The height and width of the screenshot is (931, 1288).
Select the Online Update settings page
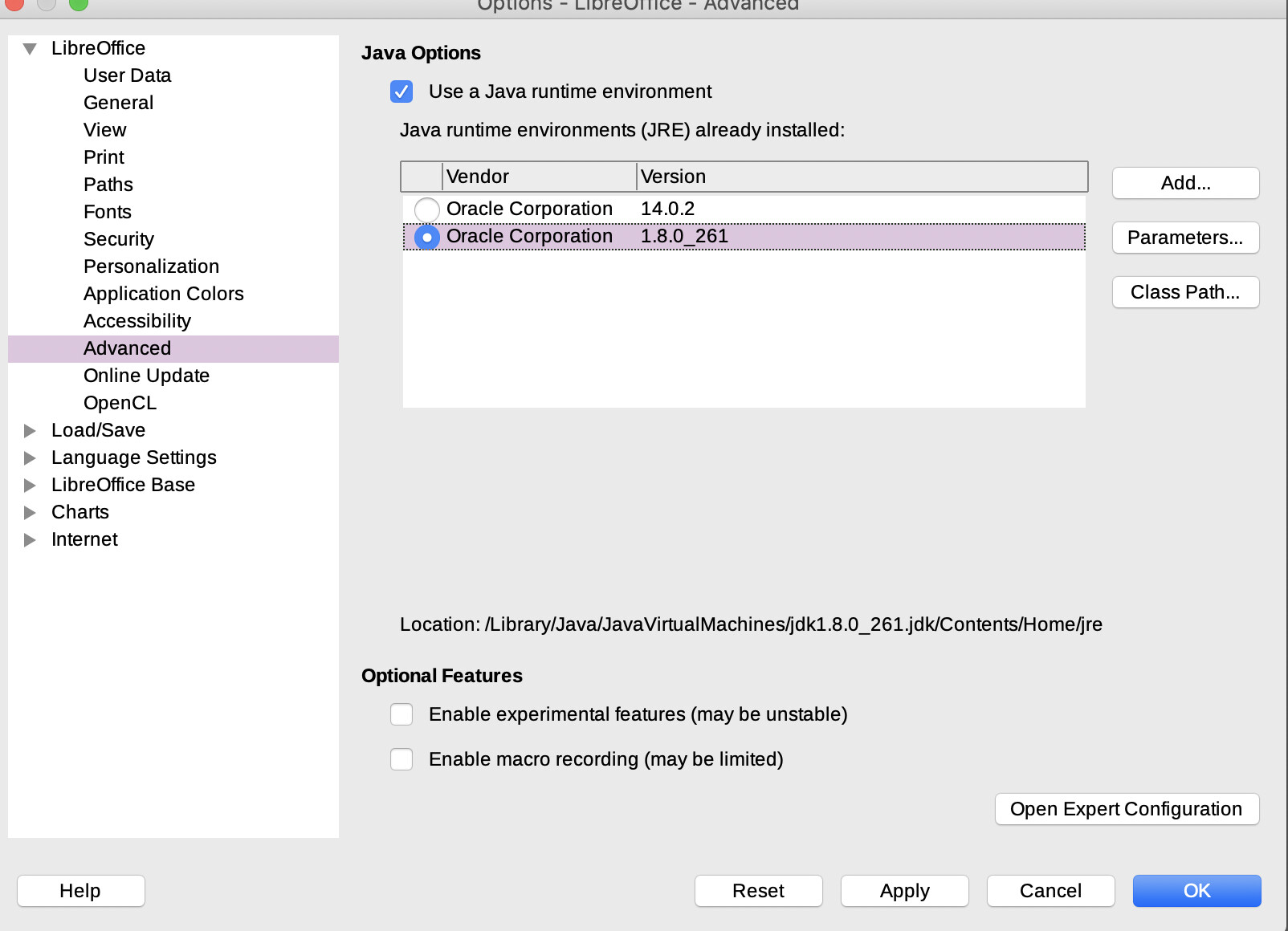click(146, 375)
